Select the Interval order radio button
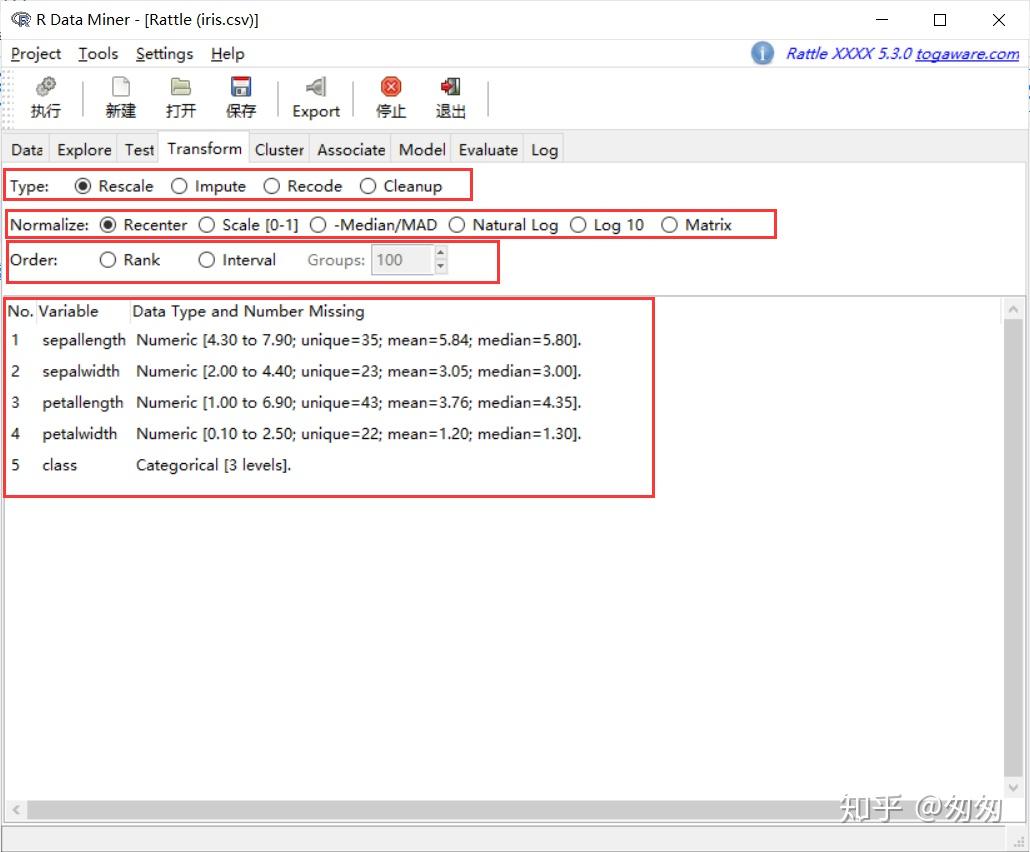1030x852 pixels. (206, 260)
